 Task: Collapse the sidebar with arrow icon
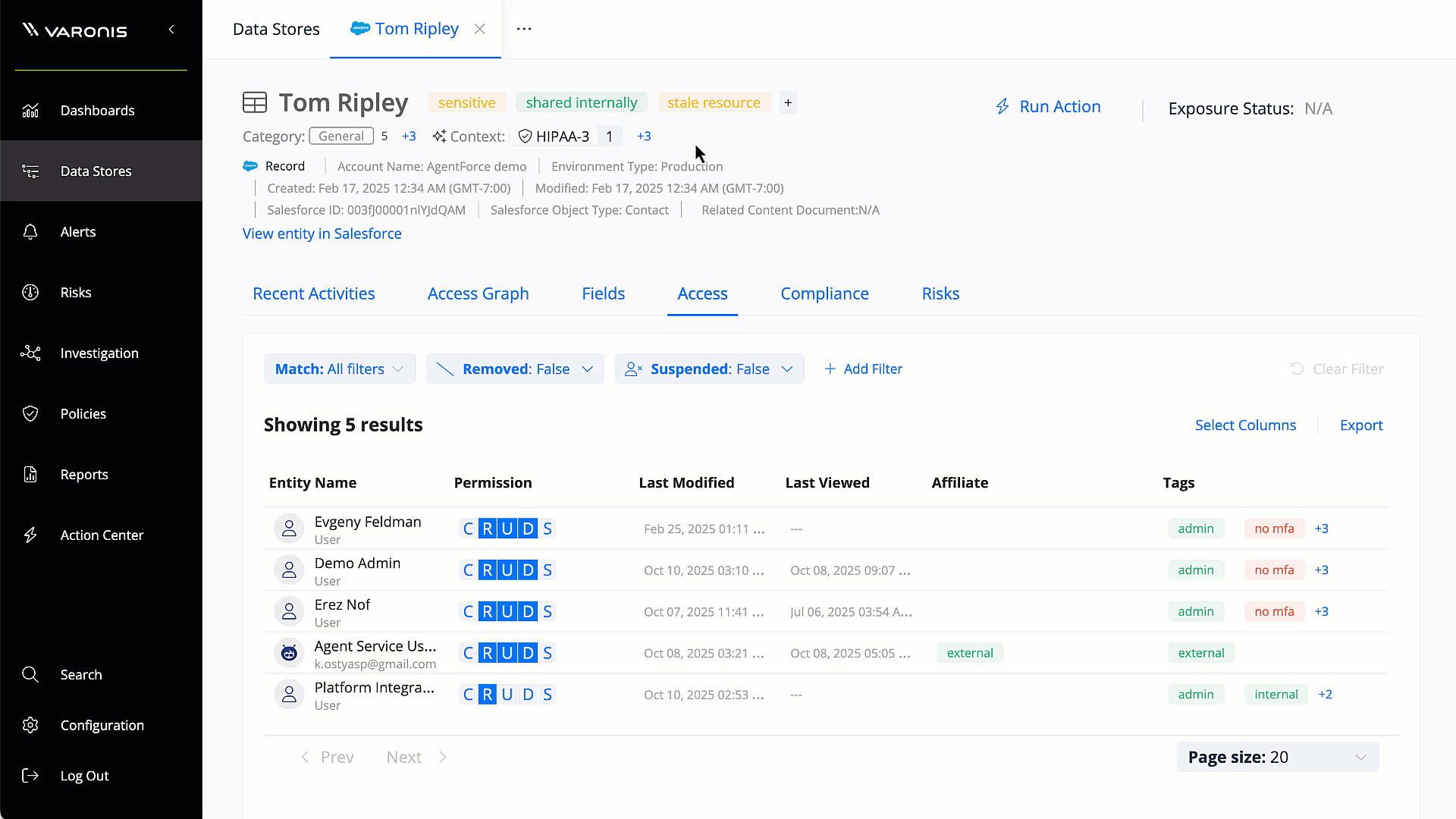[x=171, y=30]
